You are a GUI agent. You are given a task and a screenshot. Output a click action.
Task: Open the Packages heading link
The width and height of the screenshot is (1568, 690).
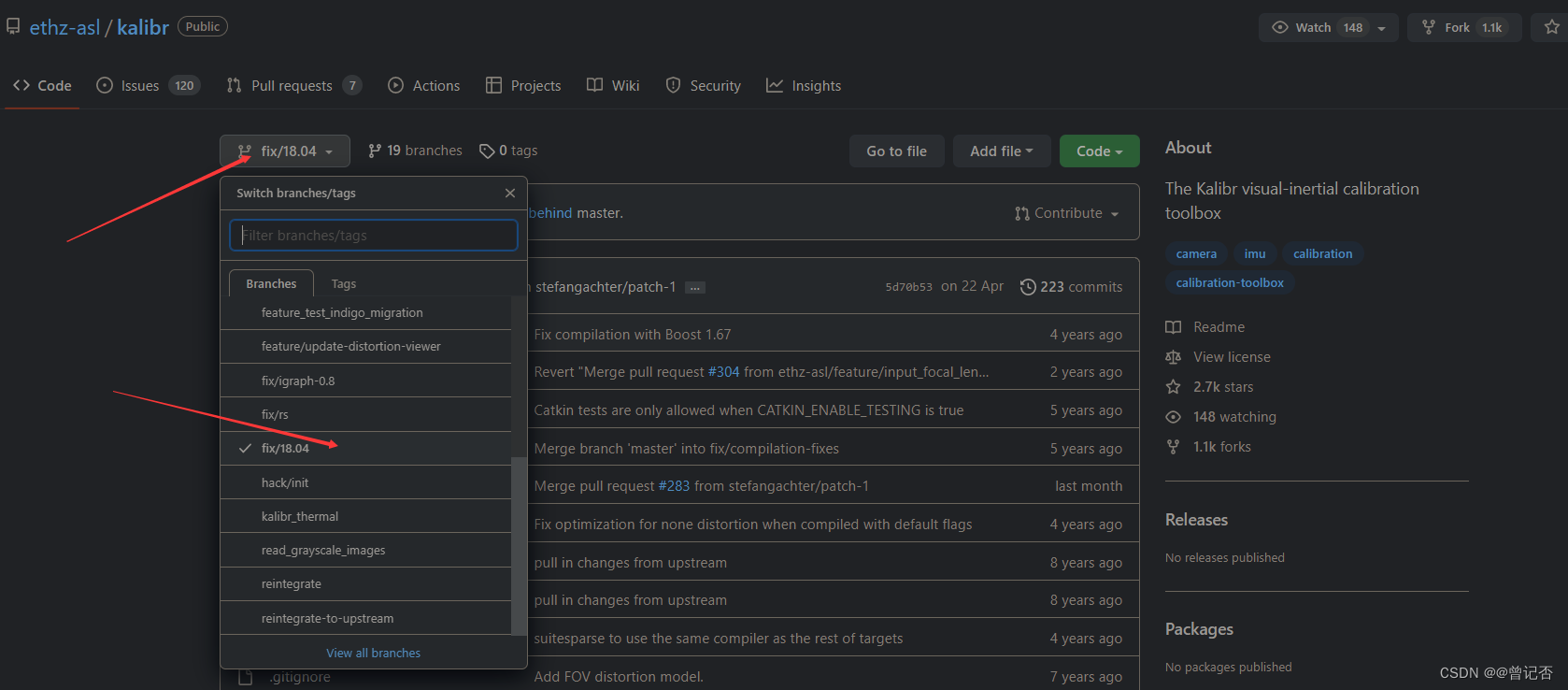(1199, 629)
